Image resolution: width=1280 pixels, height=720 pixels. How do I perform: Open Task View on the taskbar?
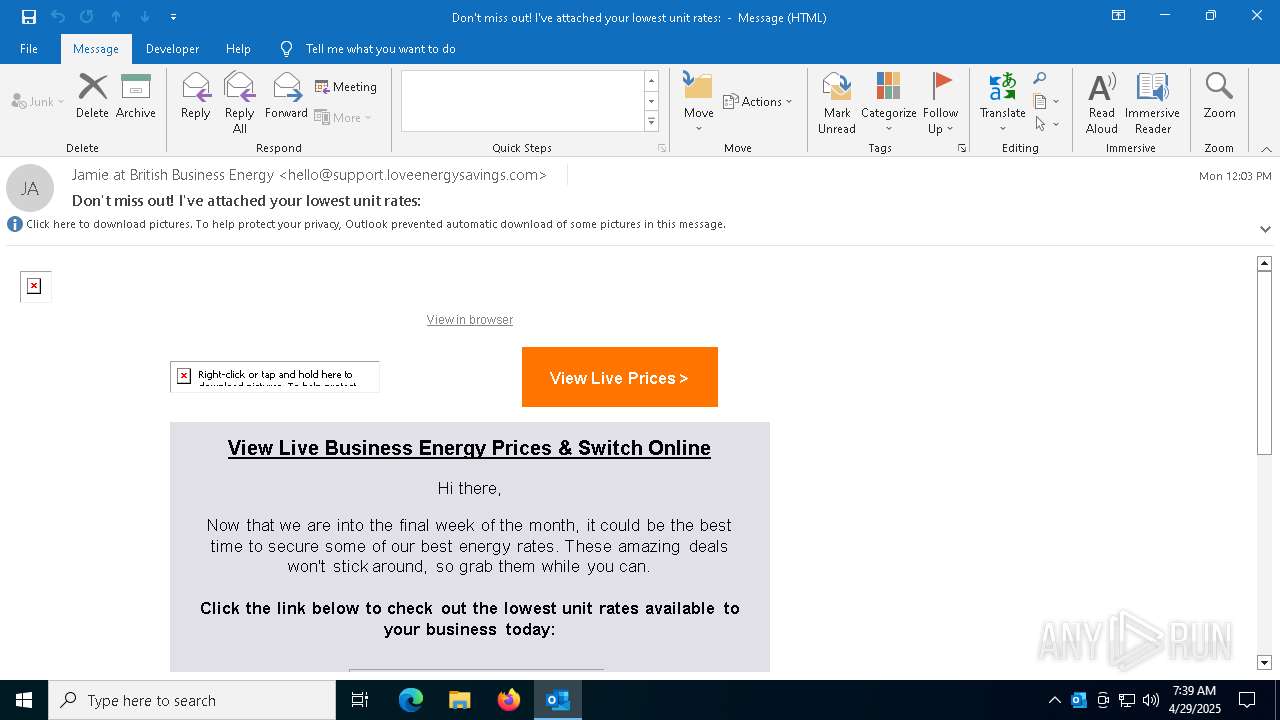tap(360, 700)
